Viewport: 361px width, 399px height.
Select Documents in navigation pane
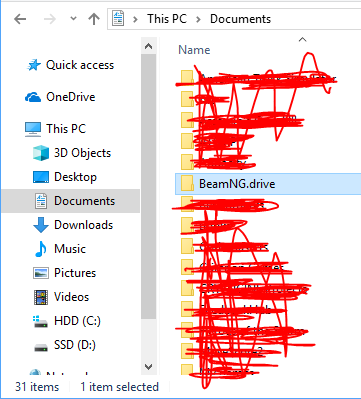tap(85, 201)
